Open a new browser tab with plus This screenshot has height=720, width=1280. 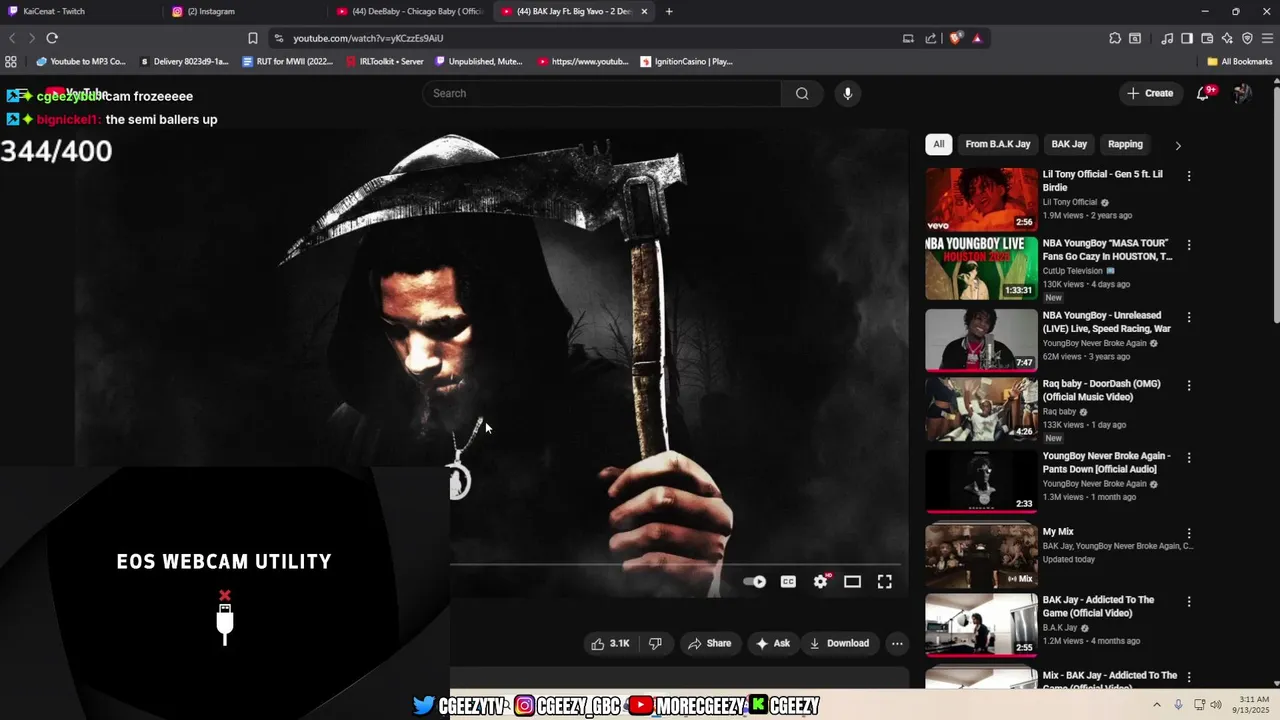(669, 11)
